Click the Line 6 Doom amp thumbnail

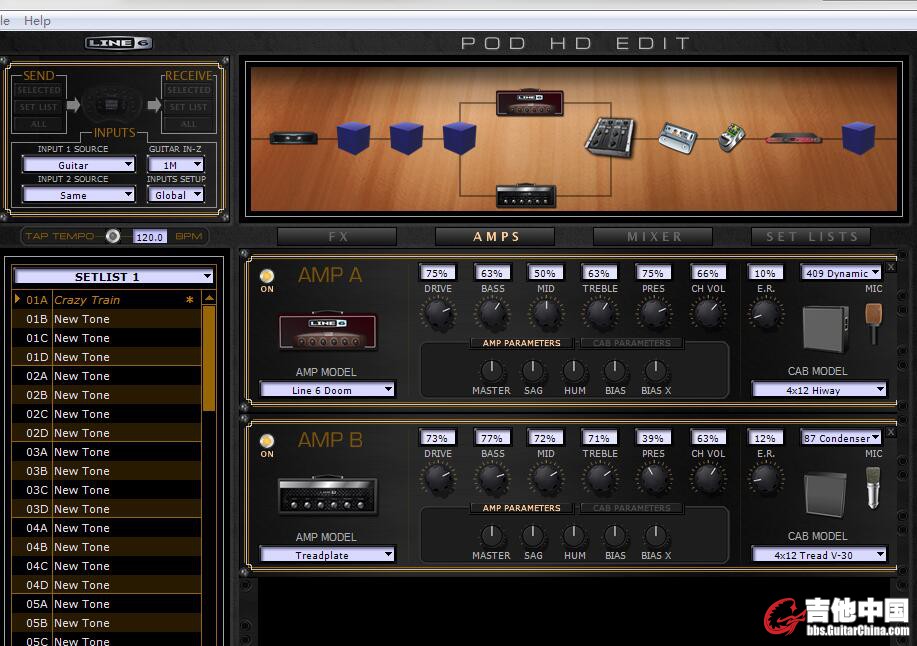(327, 332)
